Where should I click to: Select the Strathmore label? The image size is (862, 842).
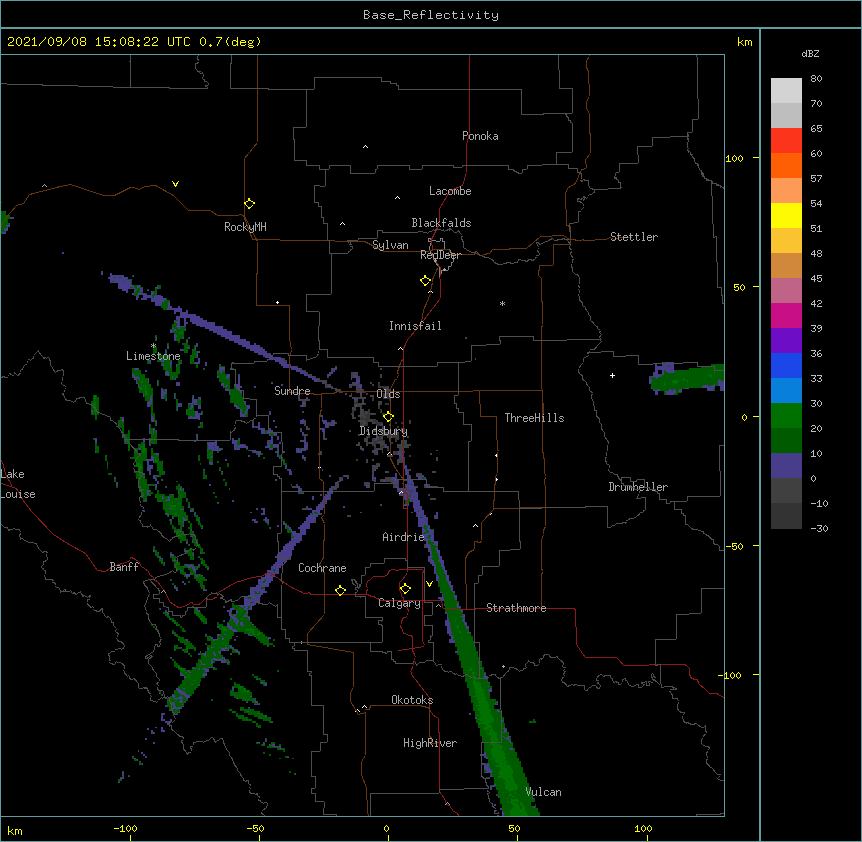coord(516,608)
